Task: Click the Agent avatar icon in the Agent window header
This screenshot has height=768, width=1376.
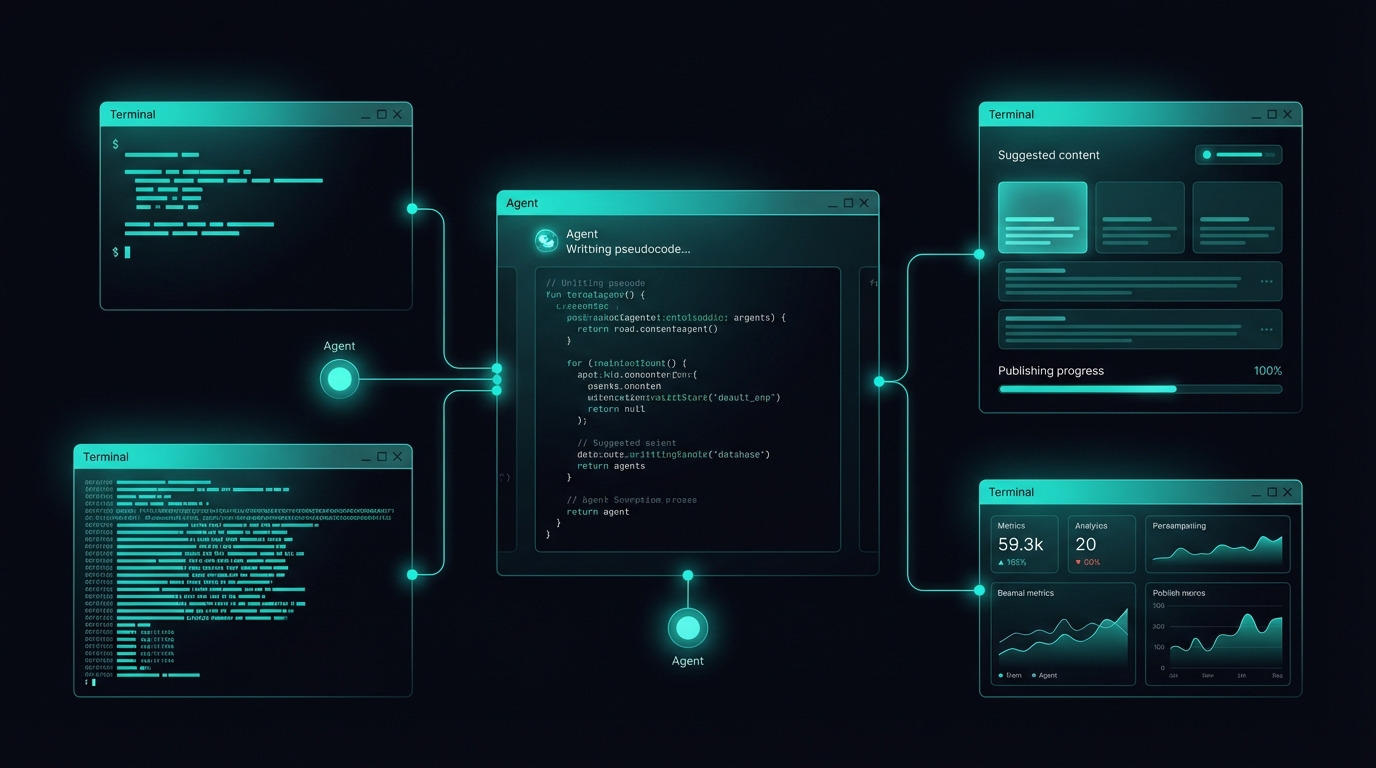Action: click(545, 241)
